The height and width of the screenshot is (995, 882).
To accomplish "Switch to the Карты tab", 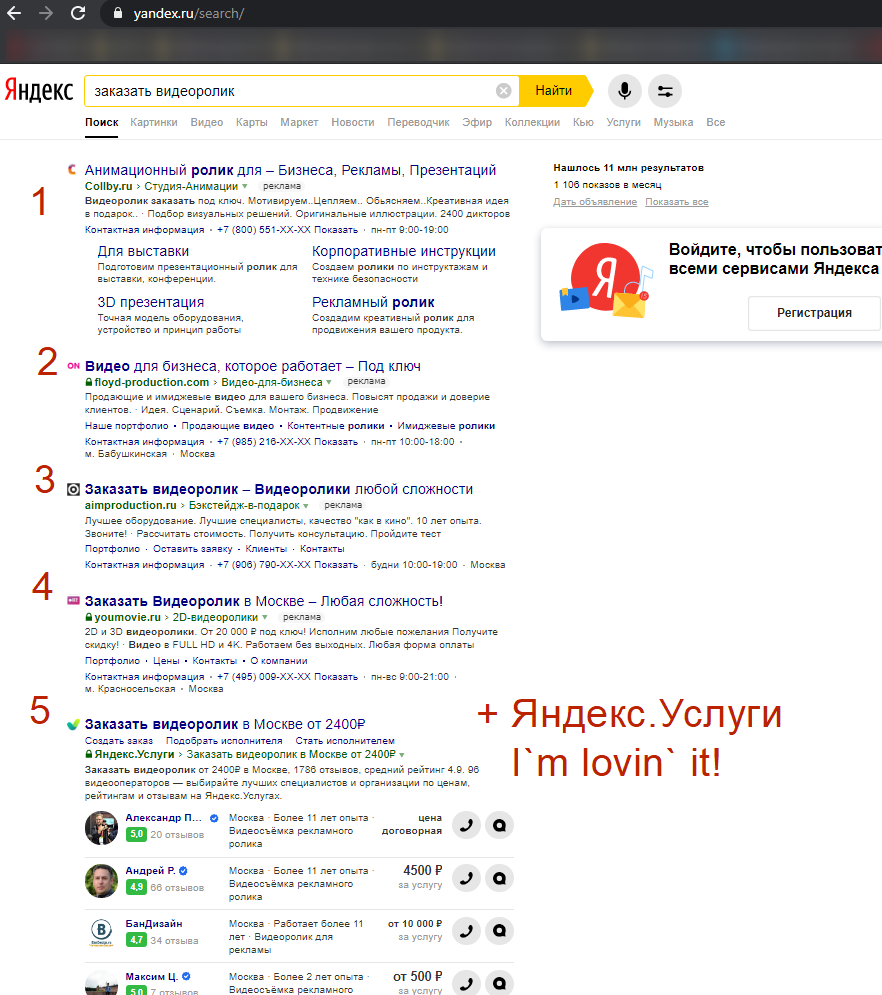I will 252,122.
